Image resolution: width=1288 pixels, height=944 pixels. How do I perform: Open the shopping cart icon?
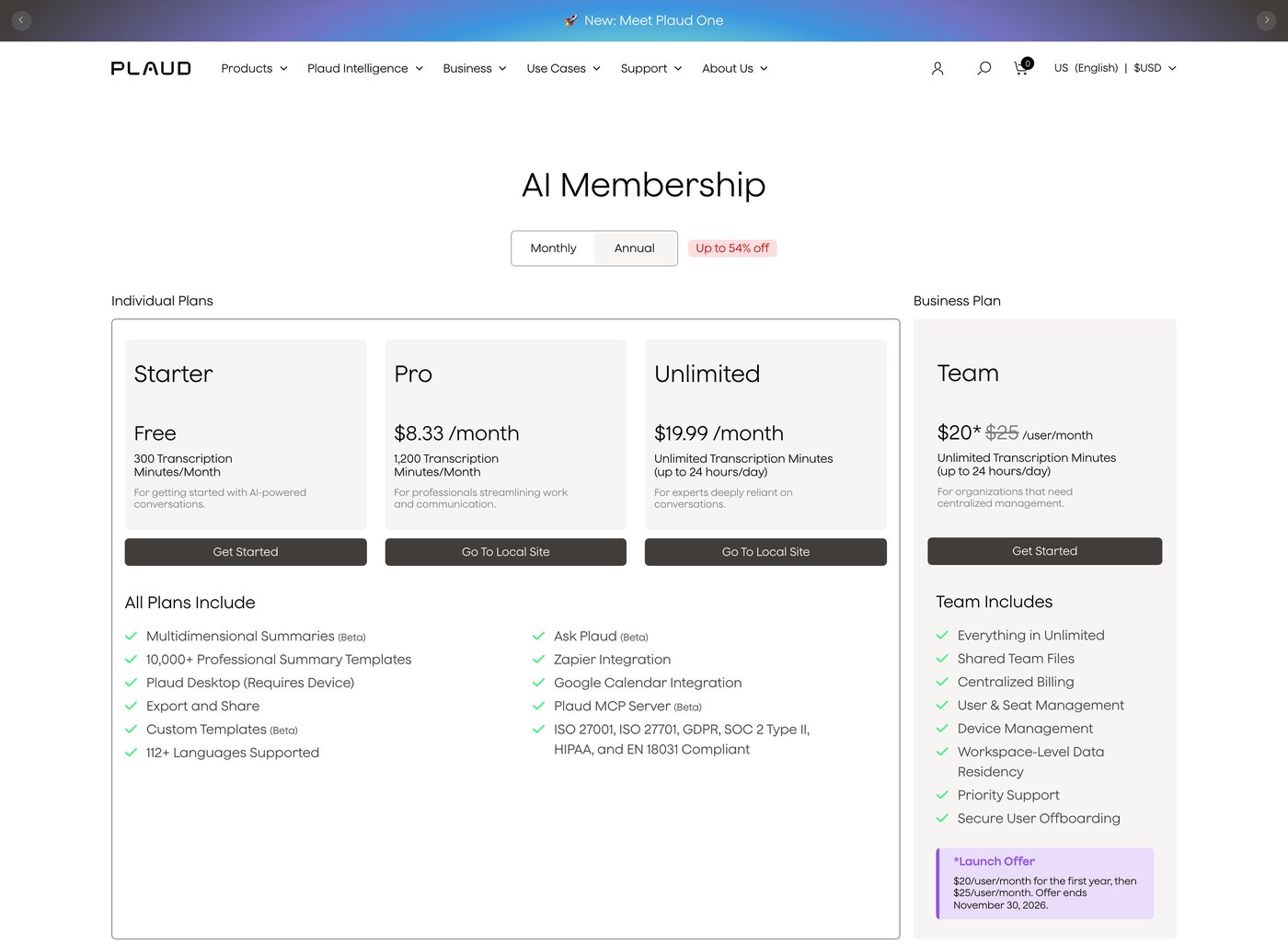[x=1022, y=67]
